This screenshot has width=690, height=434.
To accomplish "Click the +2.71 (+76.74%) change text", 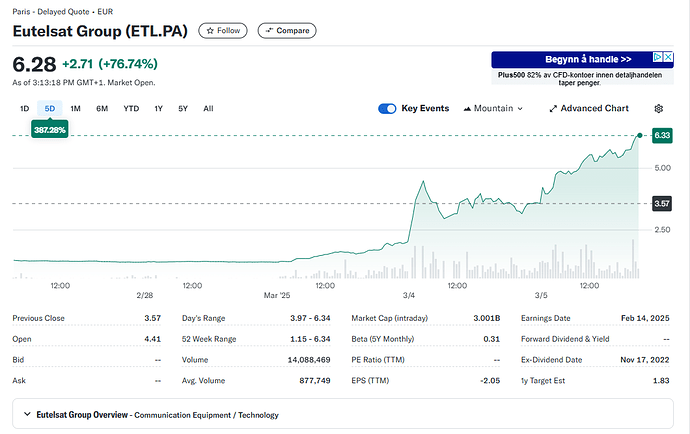I will click(110, 64).
